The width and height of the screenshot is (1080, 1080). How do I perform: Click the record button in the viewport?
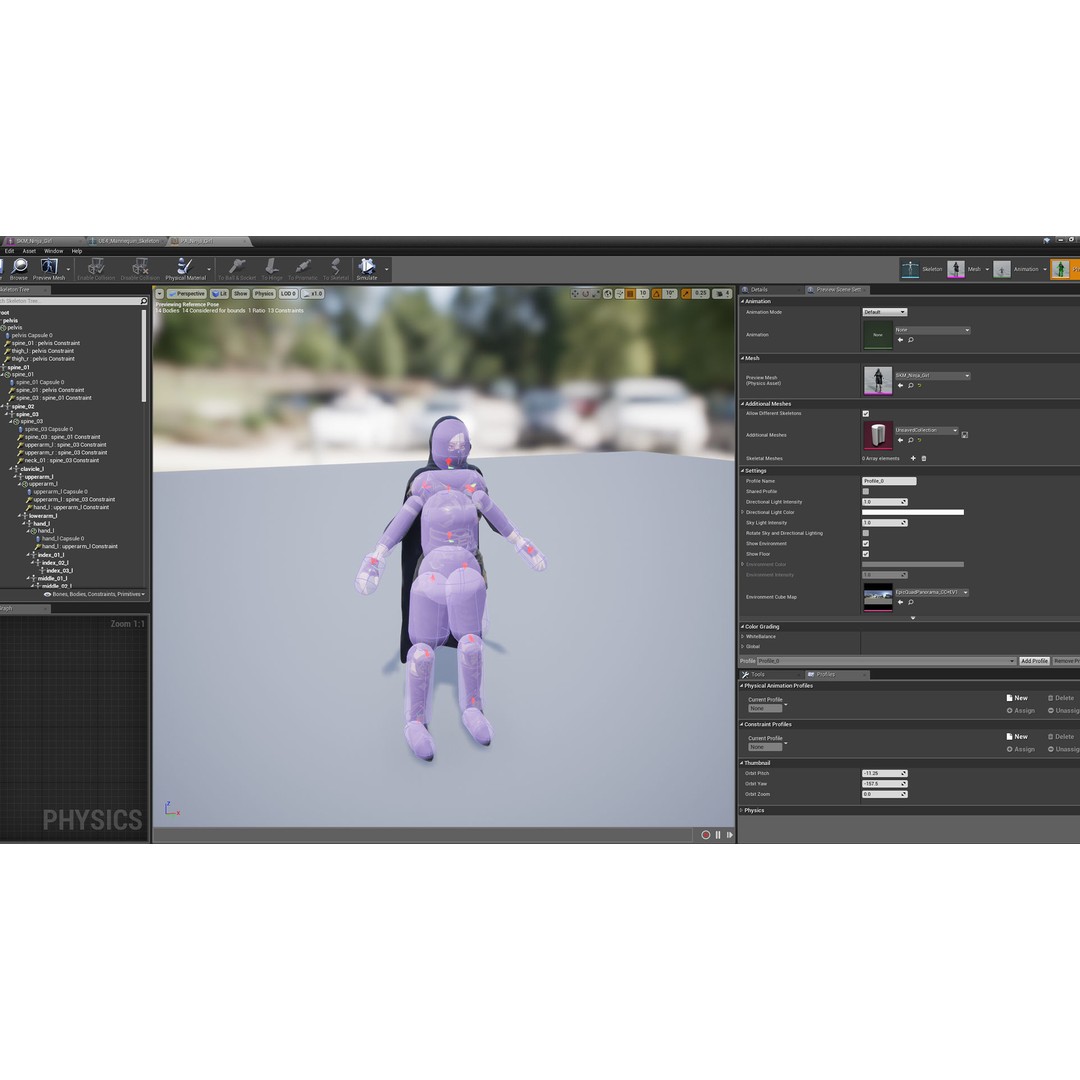[x=705, y=835]
